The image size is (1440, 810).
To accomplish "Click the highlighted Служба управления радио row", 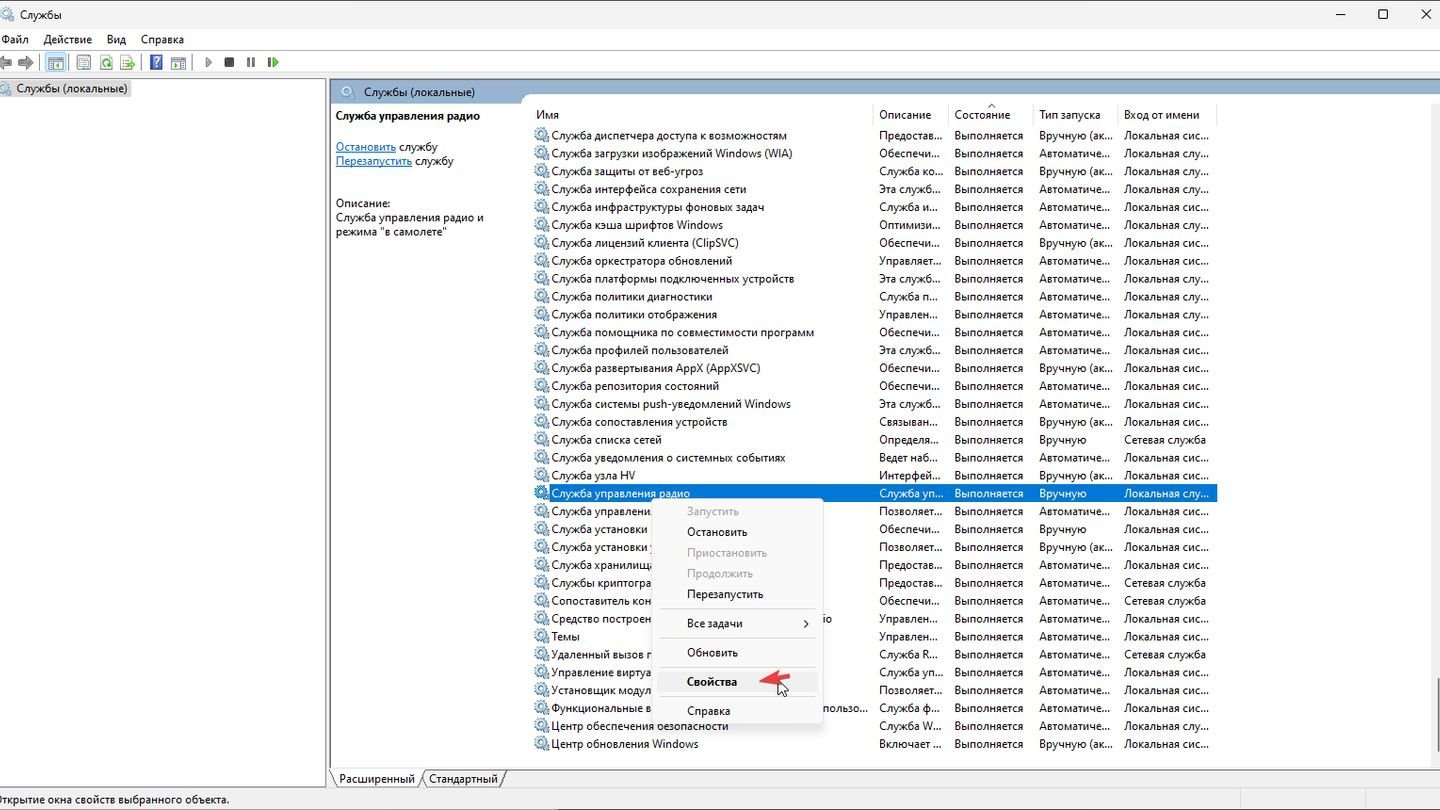I will tap(875, 494).
